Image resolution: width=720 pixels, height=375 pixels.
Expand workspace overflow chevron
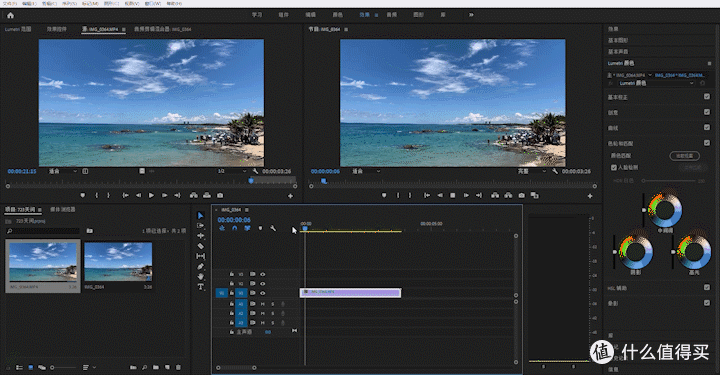point(471,15)
